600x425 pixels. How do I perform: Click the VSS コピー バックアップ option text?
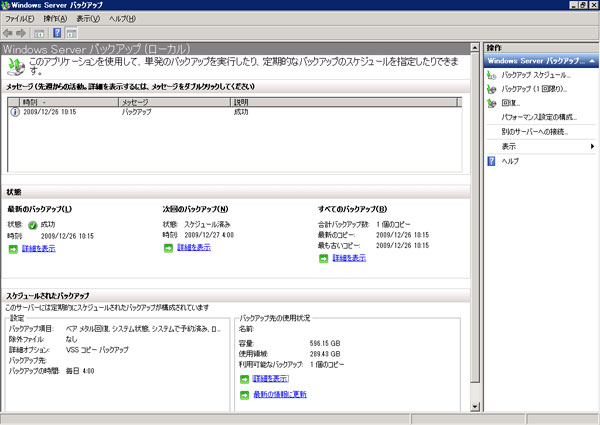[x=97, y=350]
